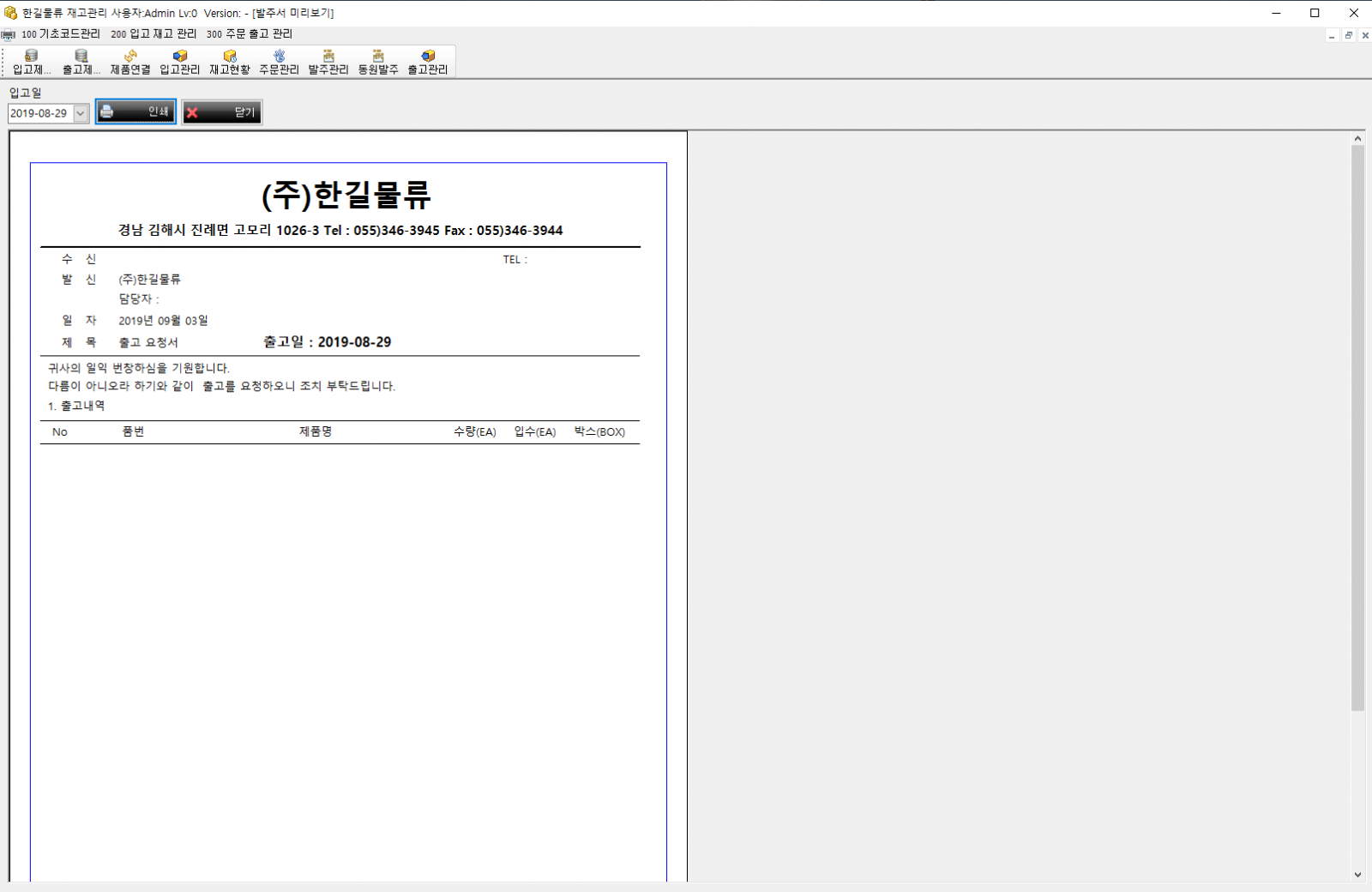Click the 제품명 column header

(316, 431)
